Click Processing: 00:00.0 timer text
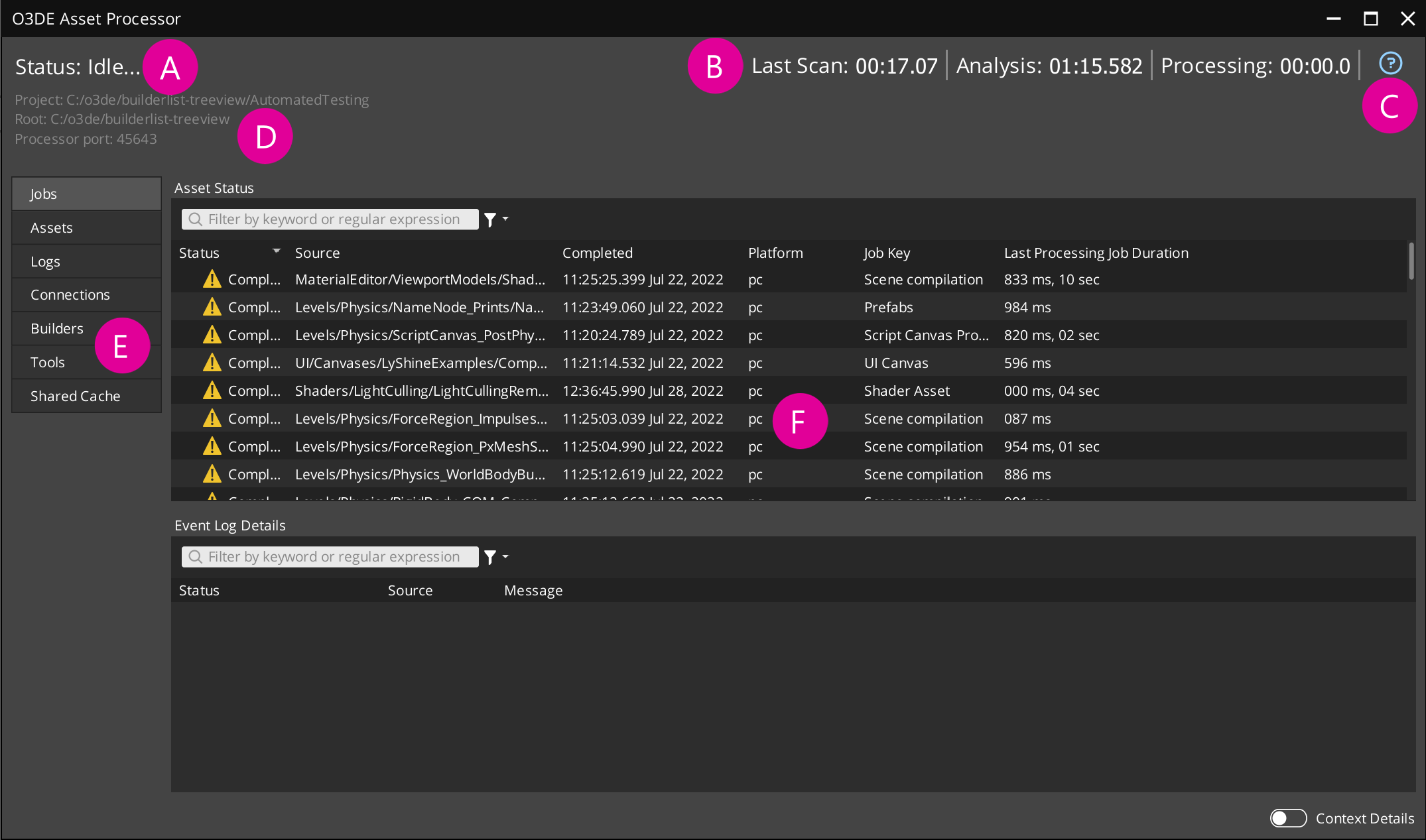Screen dimensions: 1426x840 (x=1255, y=66)
